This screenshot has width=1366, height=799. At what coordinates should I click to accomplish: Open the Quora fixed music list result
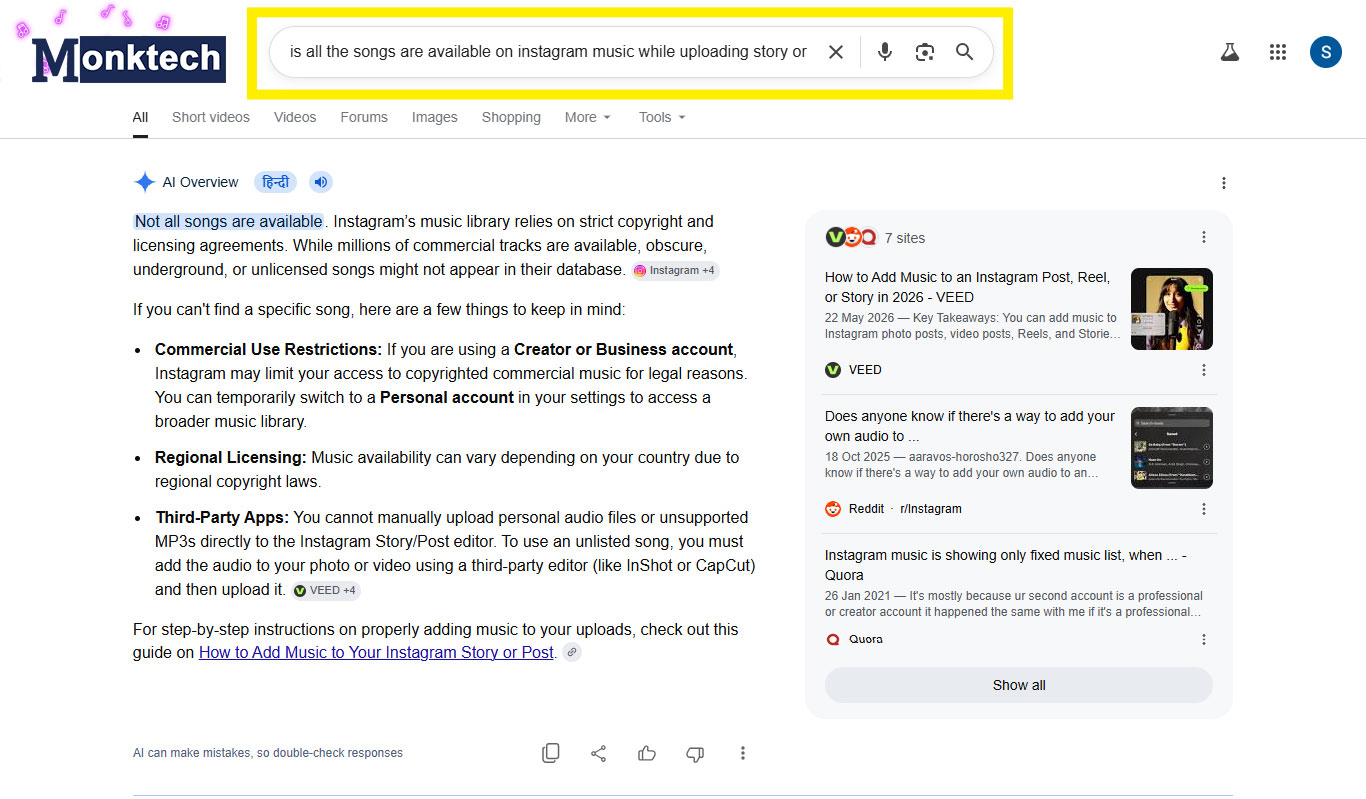click(x=1006, y=565)
